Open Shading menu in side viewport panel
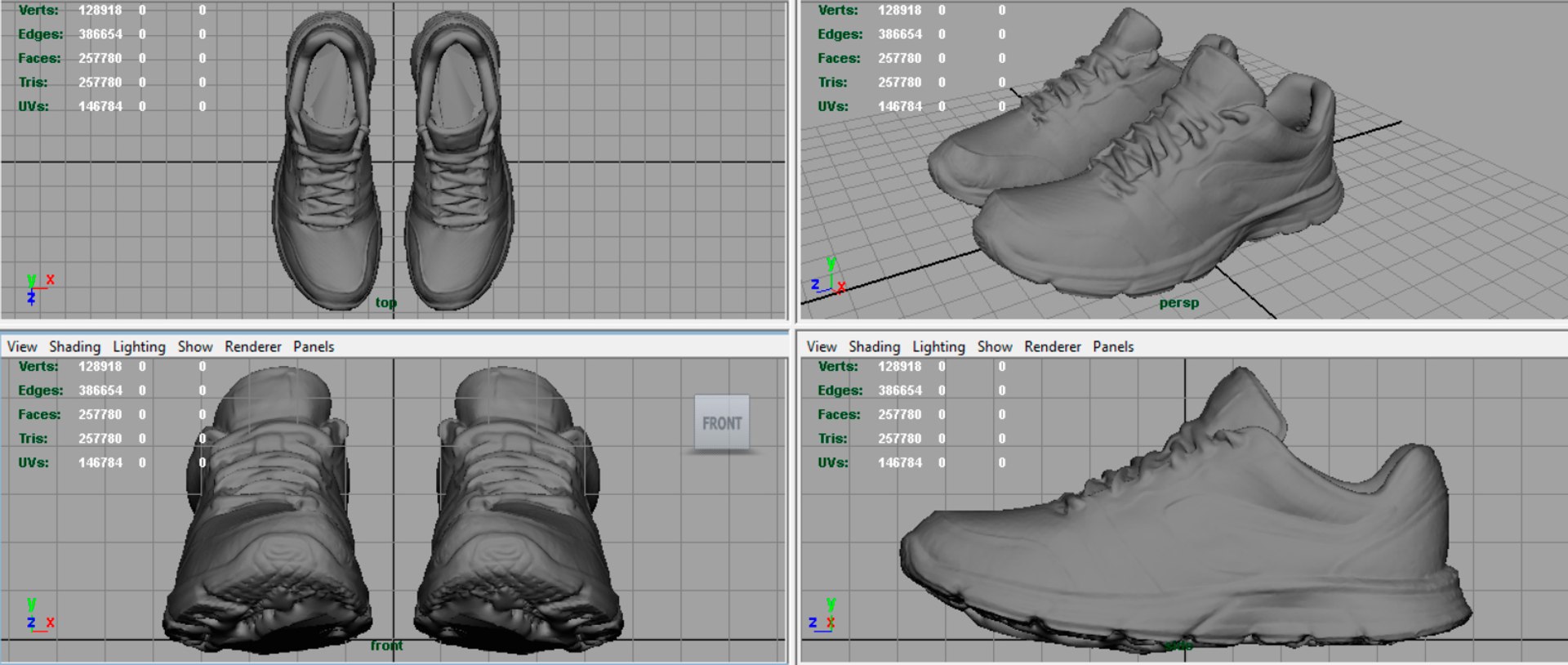Screen dimensions: 1568x665 click(x=874, y=346)
